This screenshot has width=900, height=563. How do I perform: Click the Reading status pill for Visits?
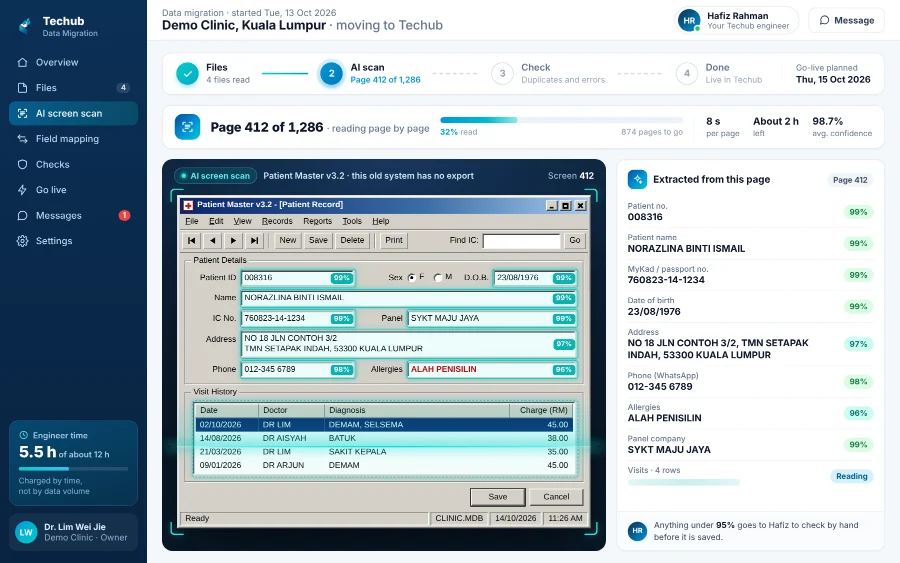pos(852,476)
